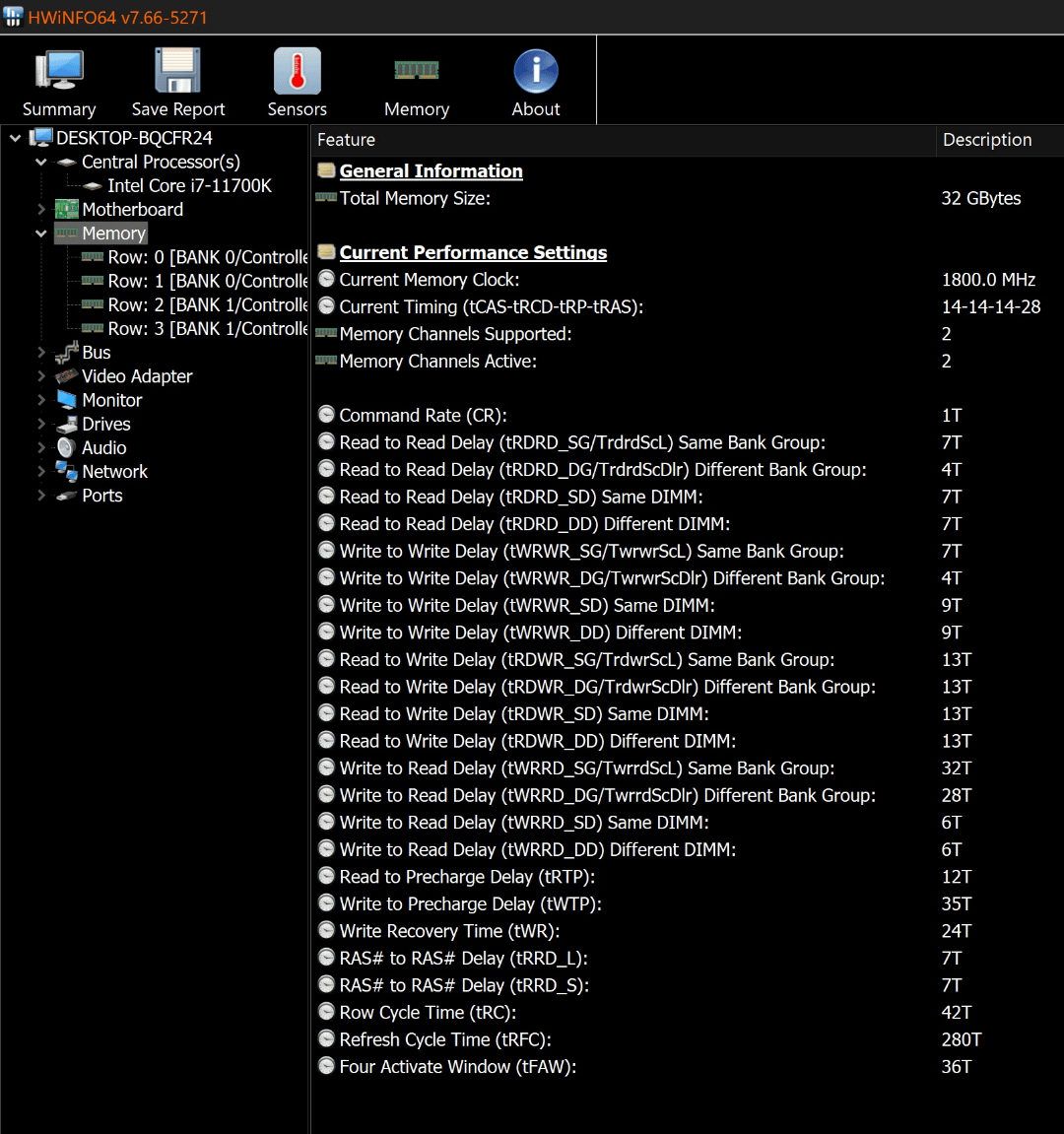Image resolution: width=1064 pixels, height=1134 pixels.
Task: Collapse the DESKTOP-BQCFR24 root node
Action: 15,137
